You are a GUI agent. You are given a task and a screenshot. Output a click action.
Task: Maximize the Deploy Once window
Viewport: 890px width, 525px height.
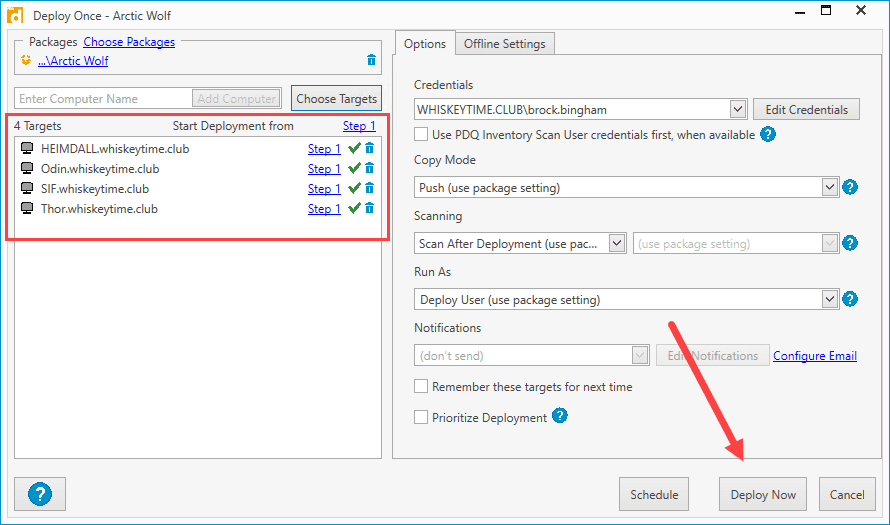click(826, 10)
